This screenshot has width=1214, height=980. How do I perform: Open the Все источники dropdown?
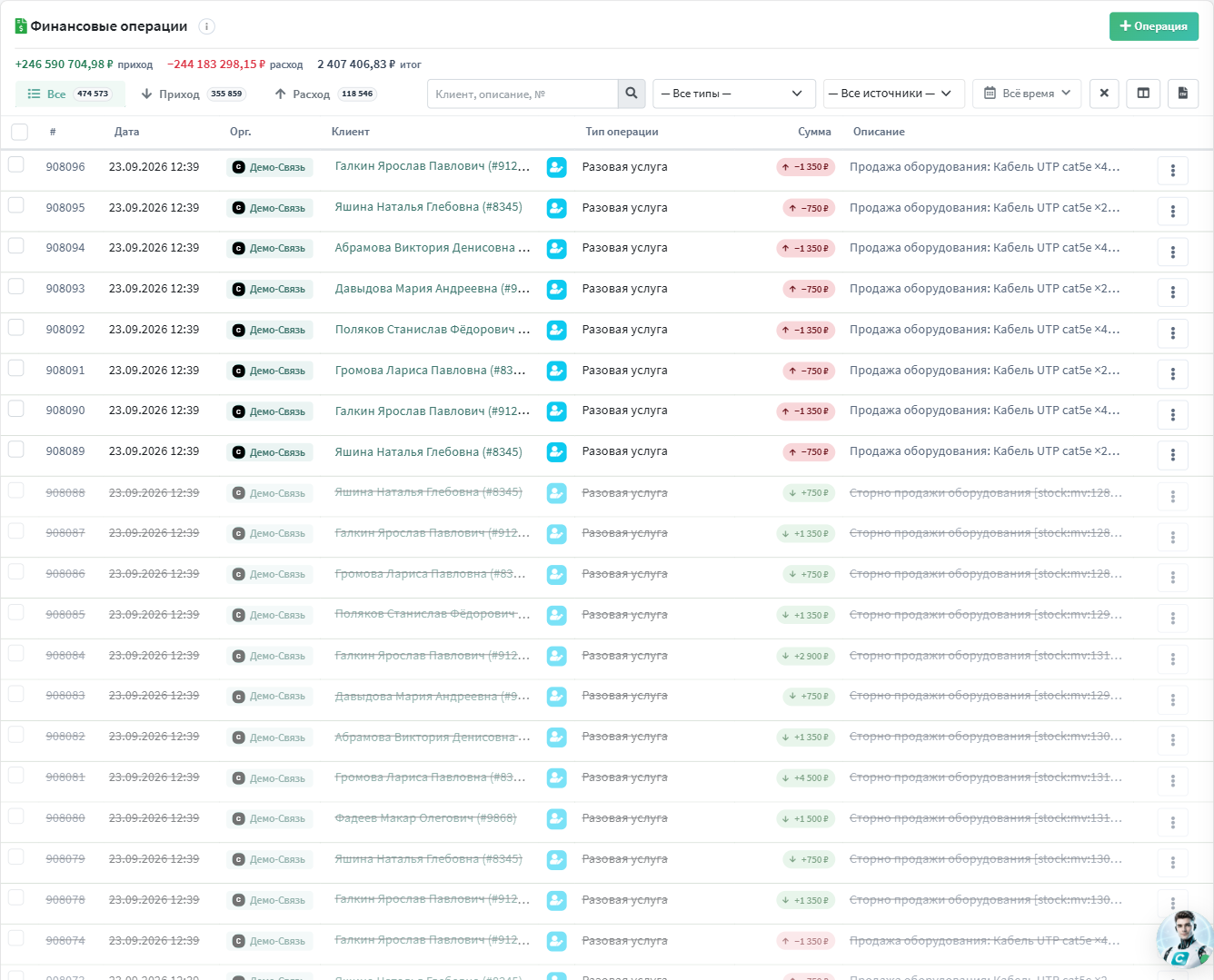click(894, 94)
